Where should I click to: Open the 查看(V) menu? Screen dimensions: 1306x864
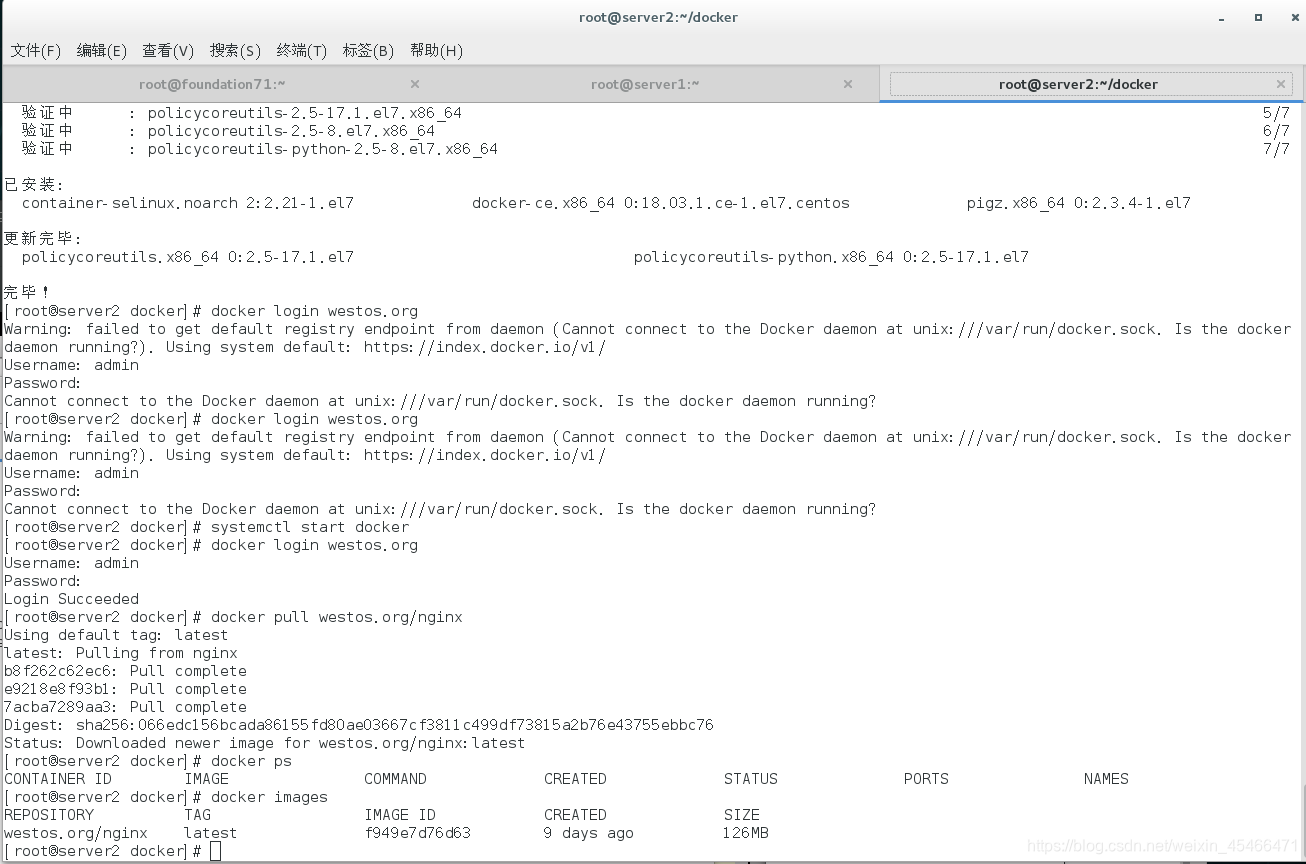click(x=168, y=50)
